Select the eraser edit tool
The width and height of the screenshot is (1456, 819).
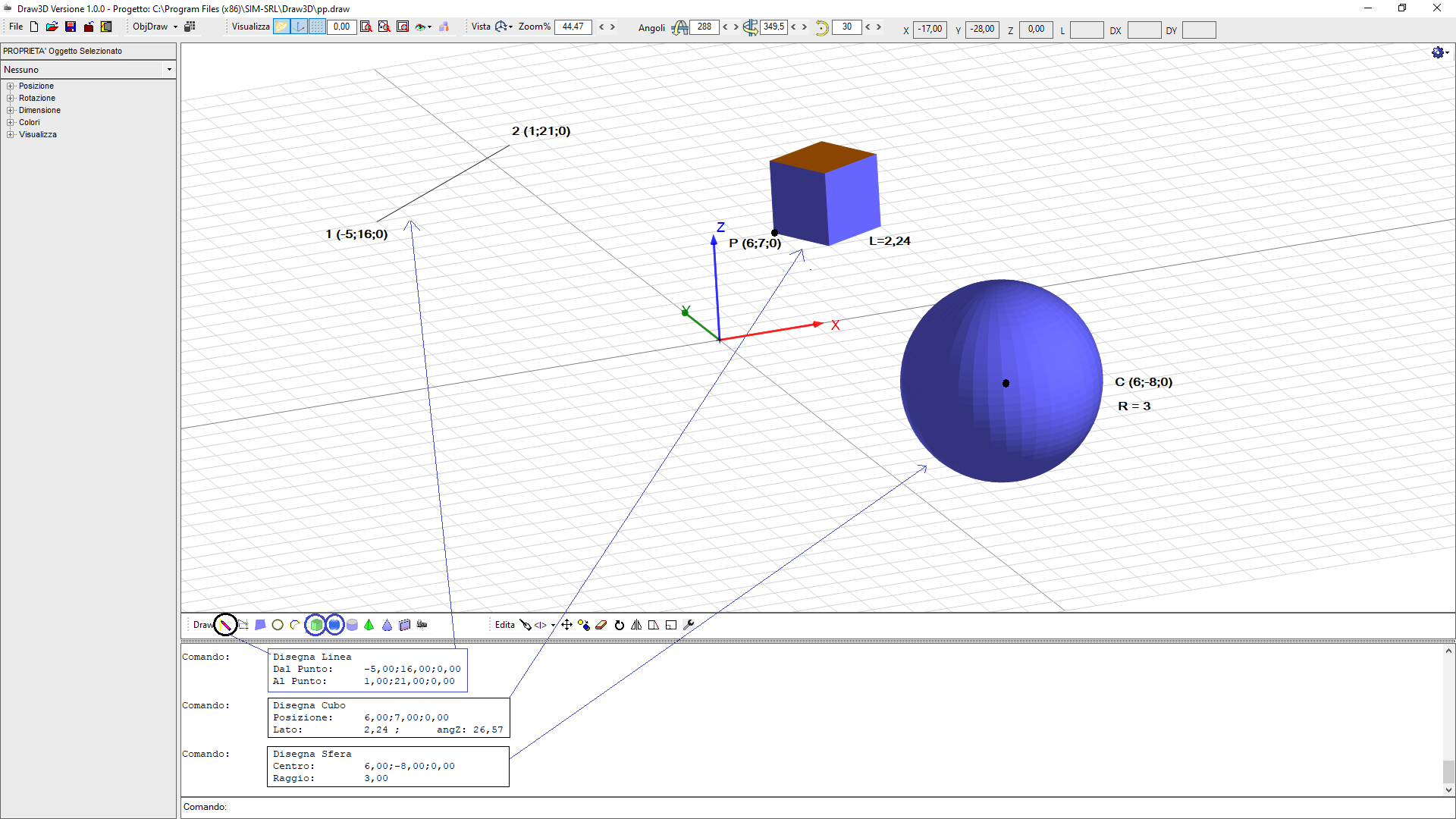[601, 625]
